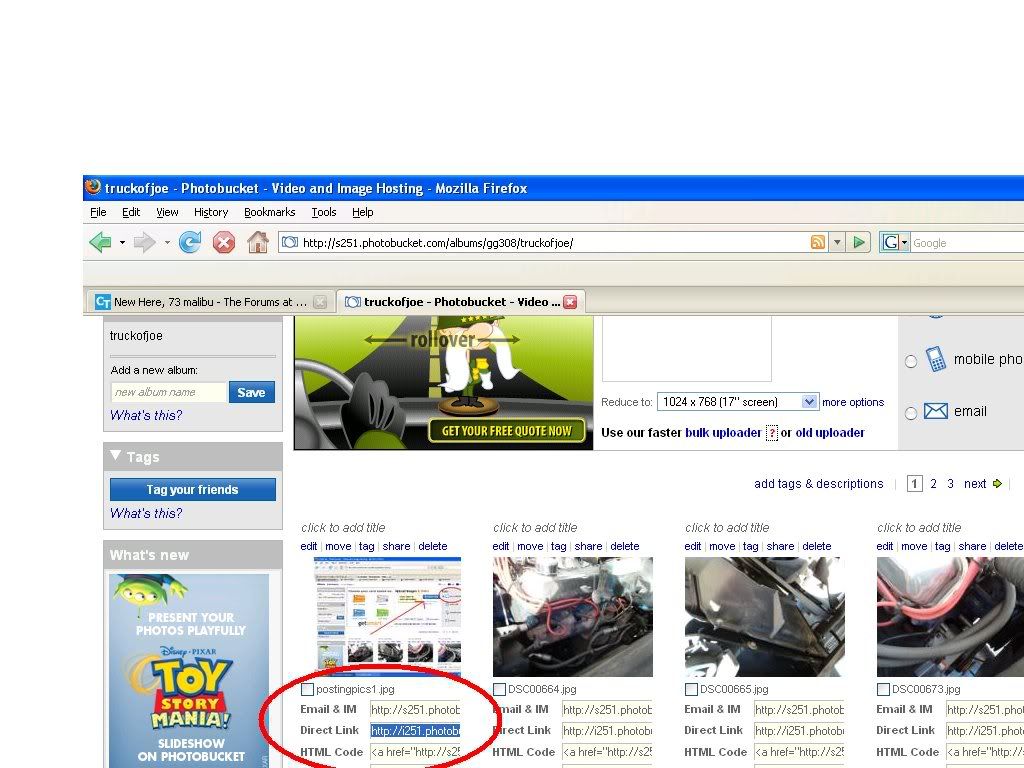Image resolution: width=1024 pixels, height=768 pixels.
Task: Click Email & IM field for DSC00664.jpg
Action: pos(607,710)
